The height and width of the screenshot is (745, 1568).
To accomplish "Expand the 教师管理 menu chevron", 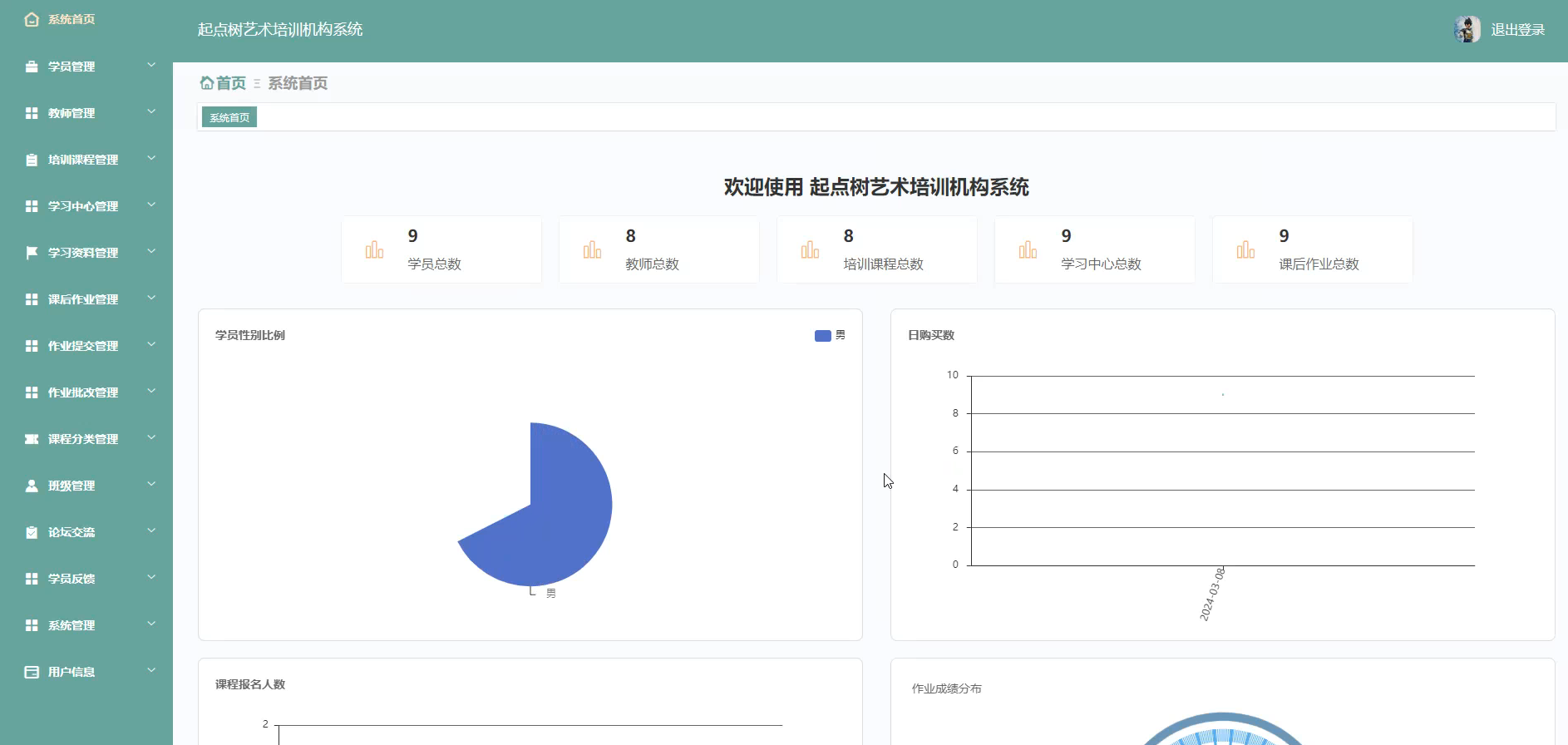I will point(151,111).
